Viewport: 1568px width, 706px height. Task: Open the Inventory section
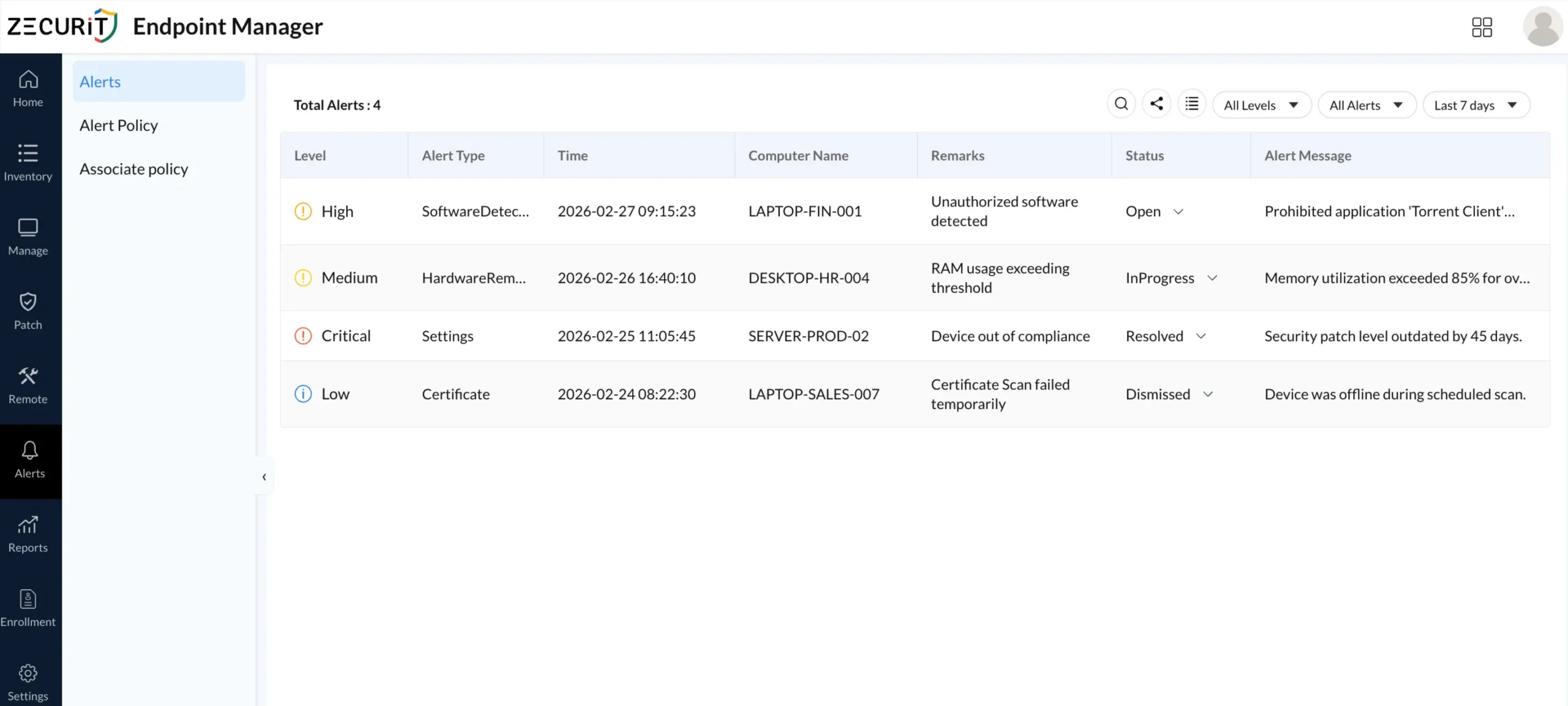pyautogui.click(x=28, y=161)
